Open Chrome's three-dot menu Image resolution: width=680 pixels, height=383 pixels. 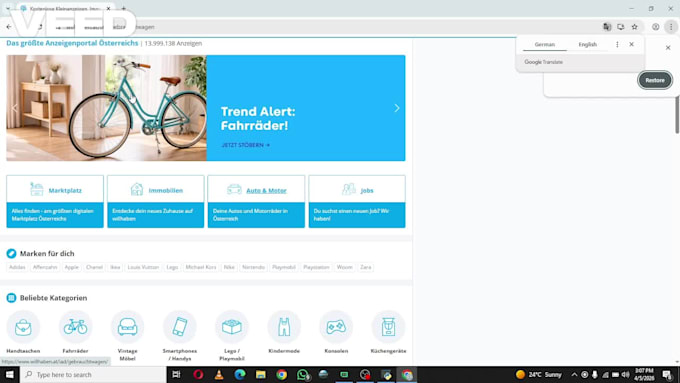pyautogui.click(x=671, y=27)
